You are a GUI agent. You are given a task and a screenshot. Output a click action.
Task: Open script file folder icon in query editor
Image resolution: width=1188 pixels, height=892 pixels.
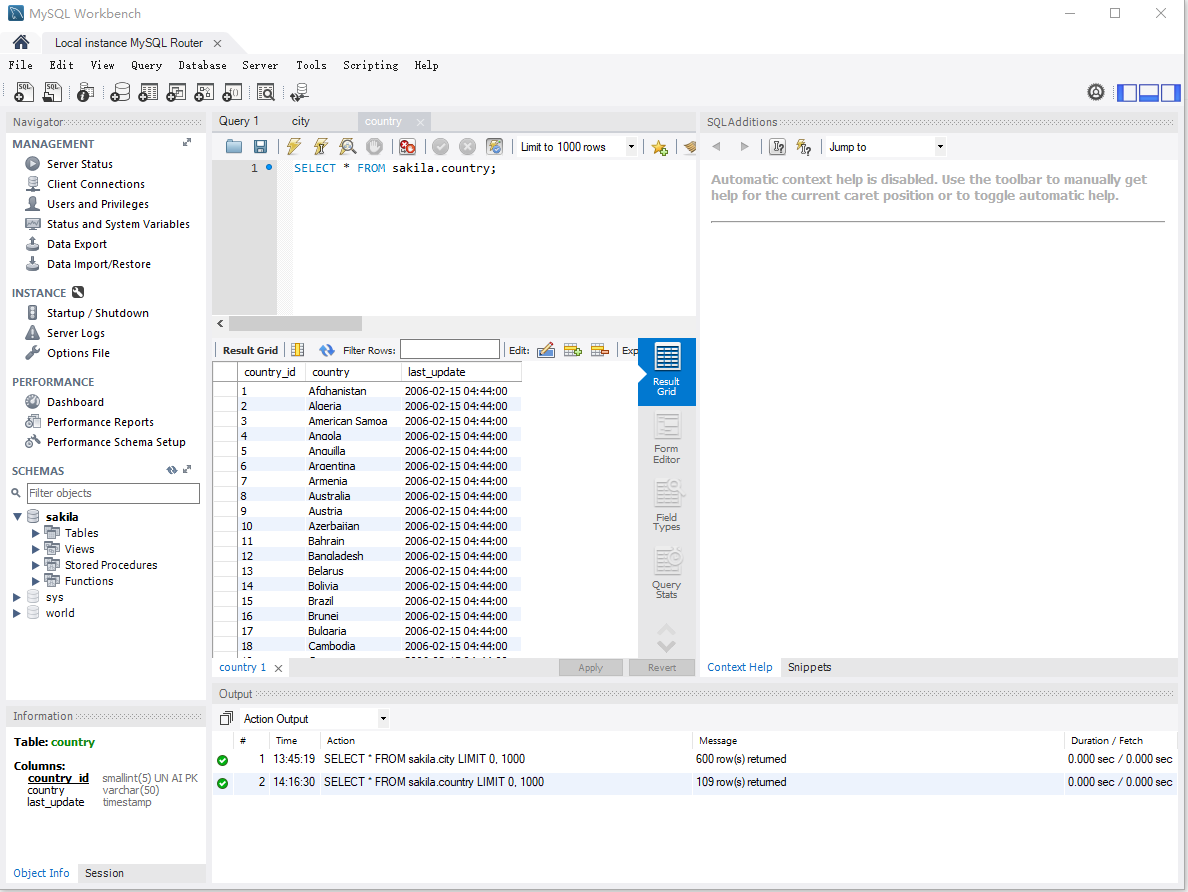click(x=234, y=147)
